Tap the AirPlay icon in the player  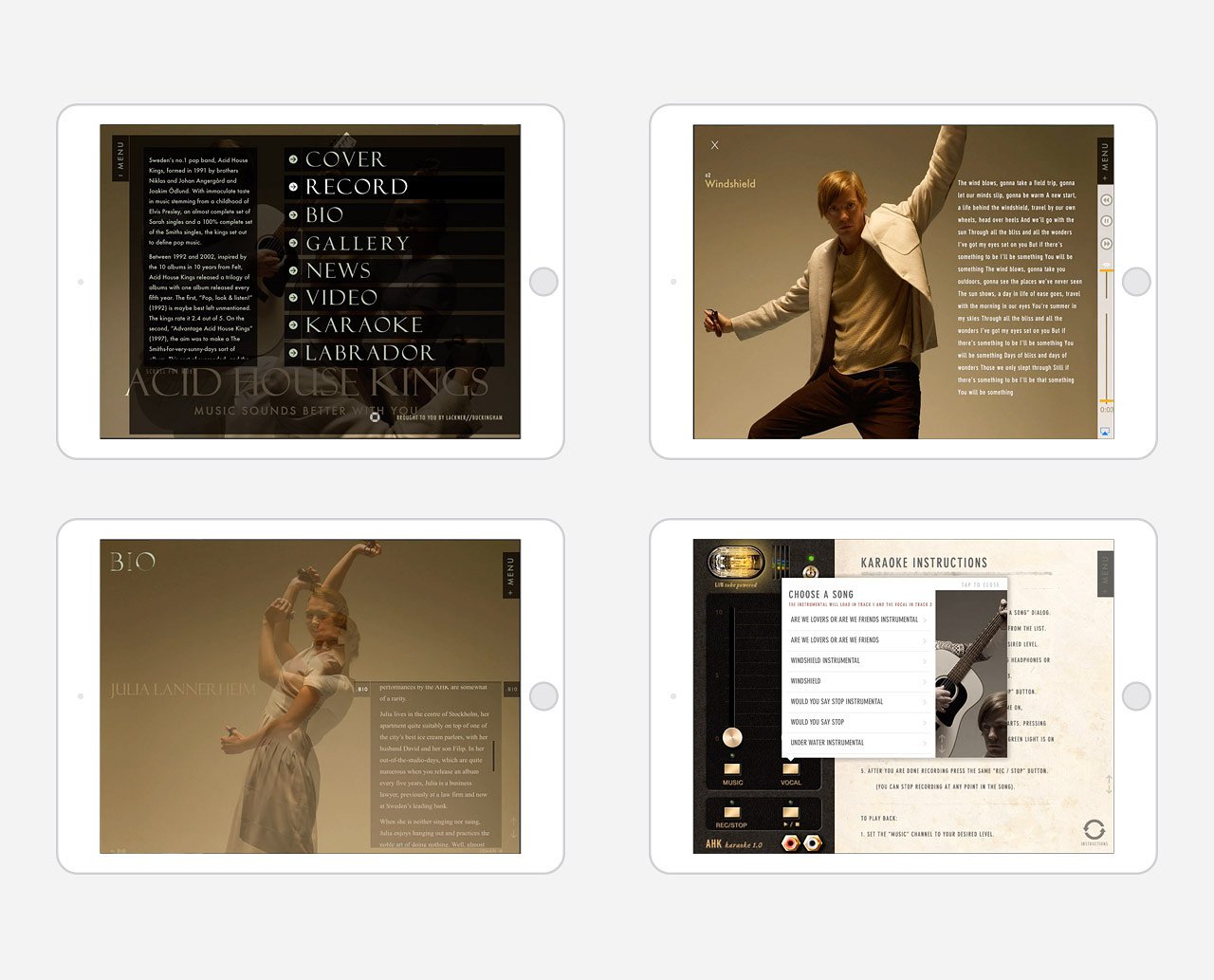point(1105,431)
